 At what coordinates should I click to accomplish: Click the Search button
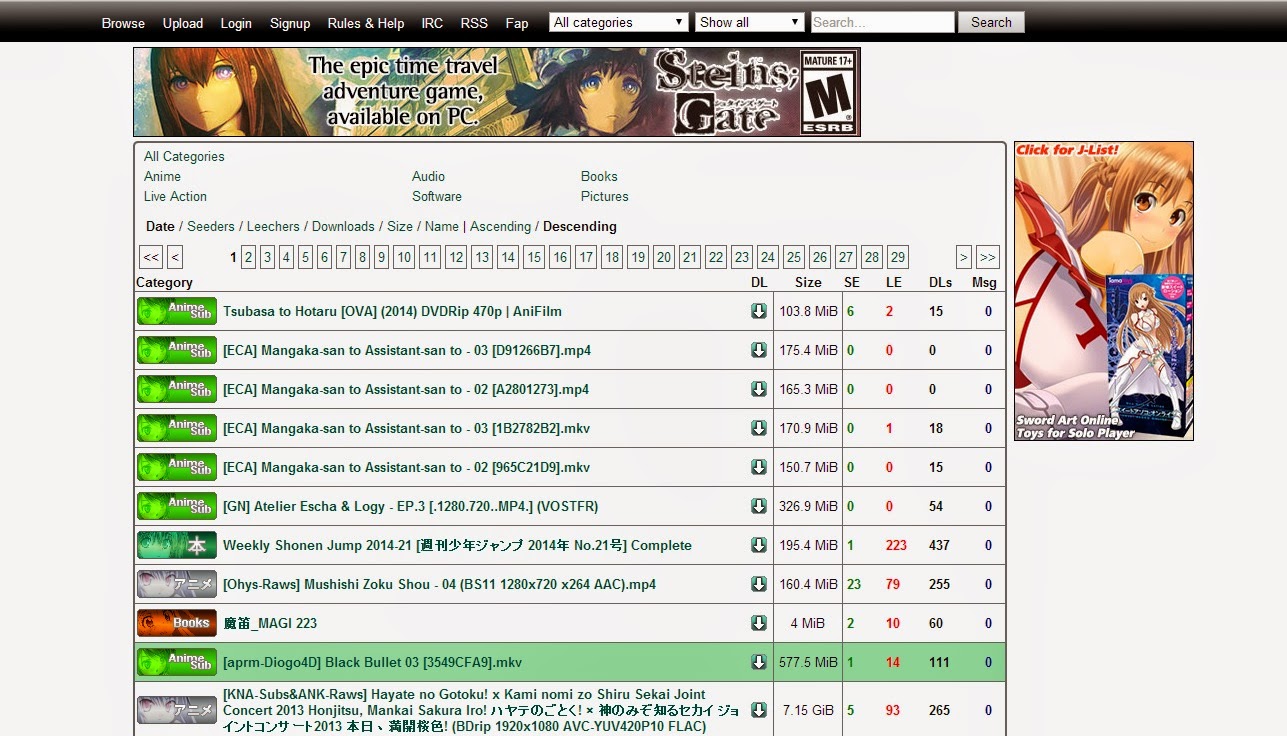991,22
